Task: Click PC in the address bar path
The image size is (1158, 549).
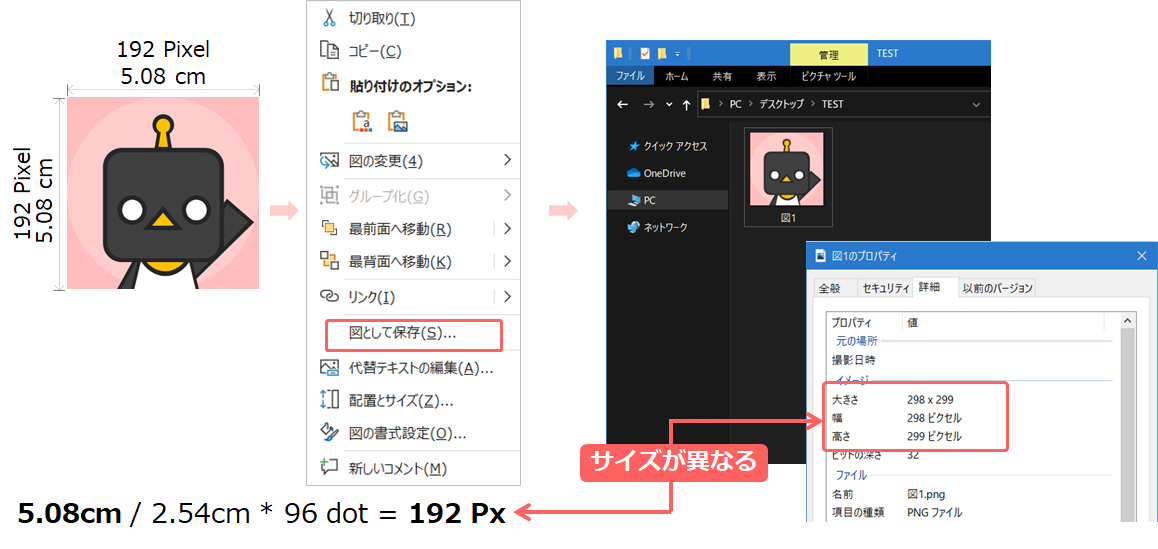Action: click(x=735, y=104)
